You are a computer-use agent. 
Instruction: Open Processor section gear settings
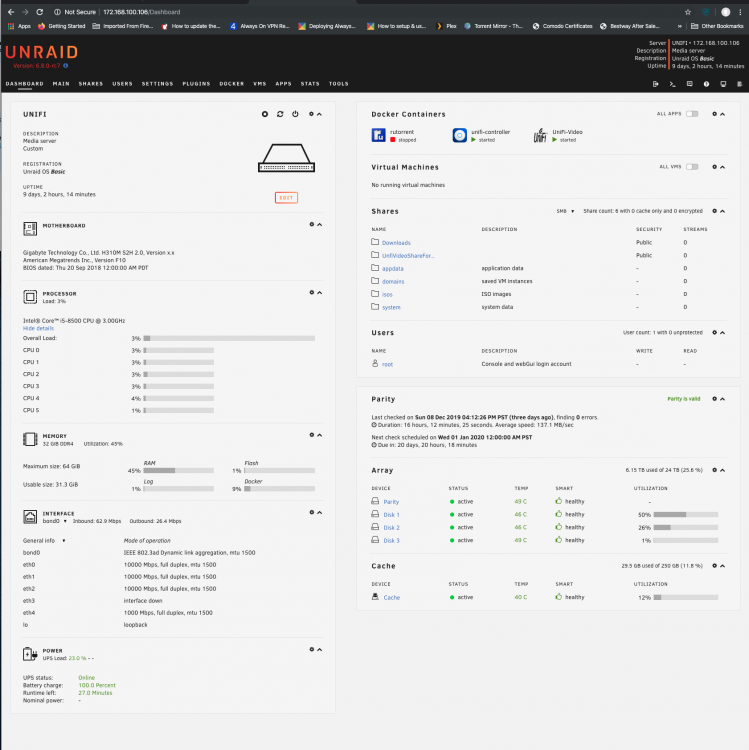(x=312, y=292)
